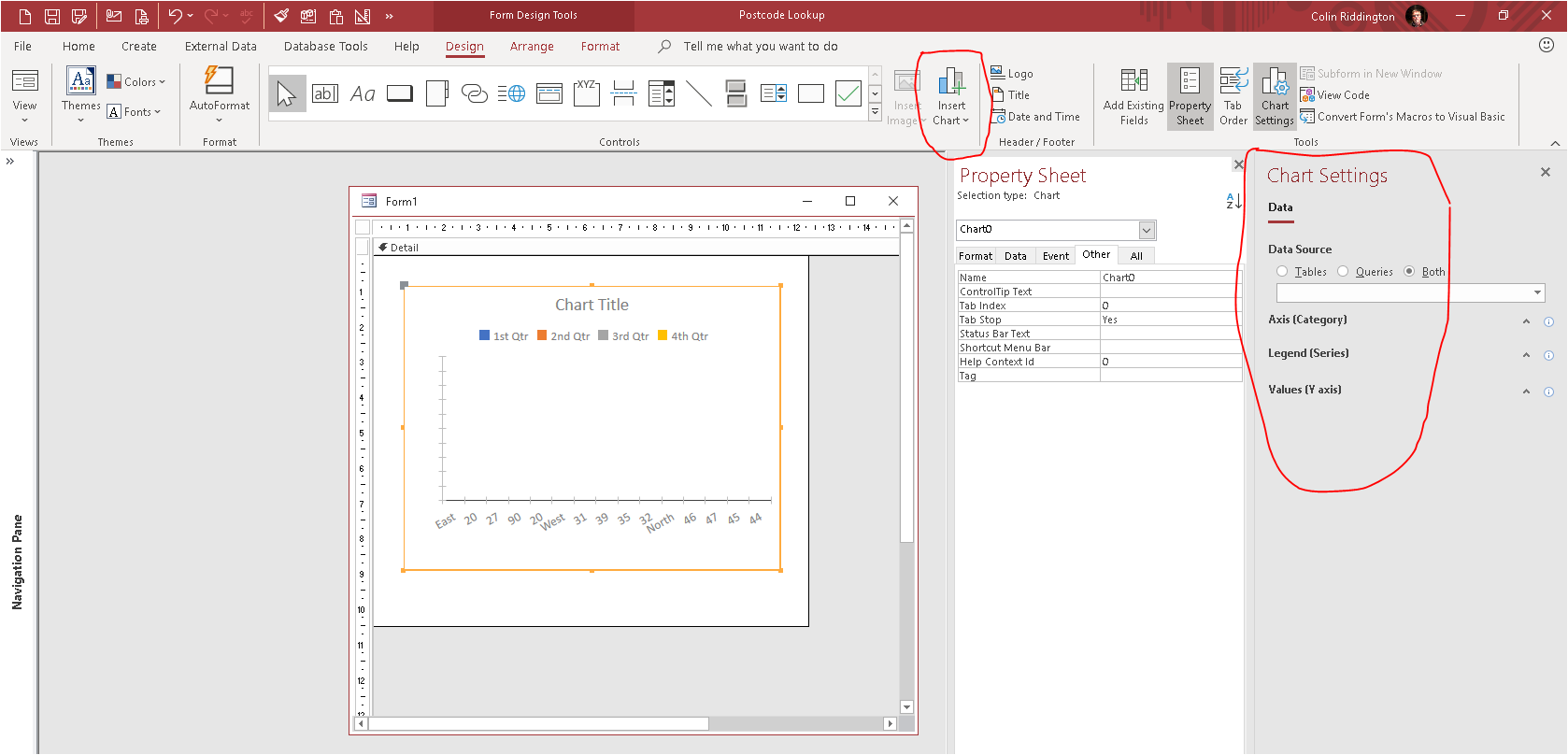Choose the Insert Page Break control
Screen dimensions: 1568x755
[624, 93]
